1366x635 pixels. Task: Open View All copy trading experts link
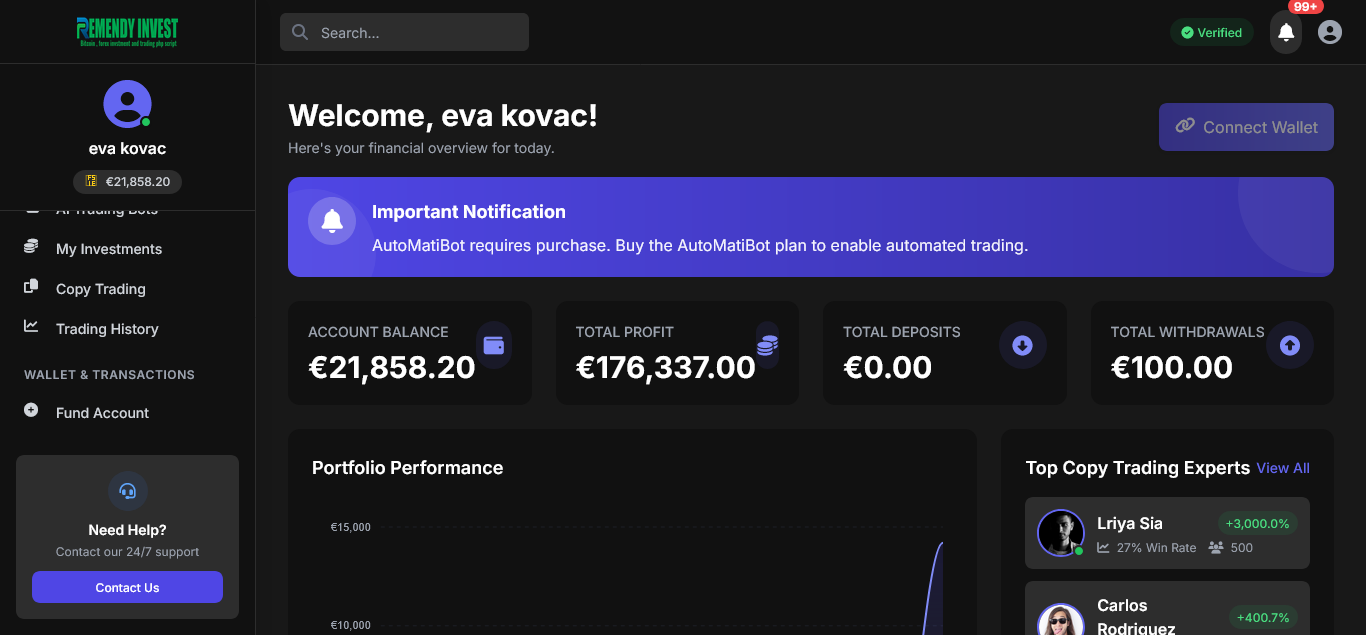click(1283, 468)
